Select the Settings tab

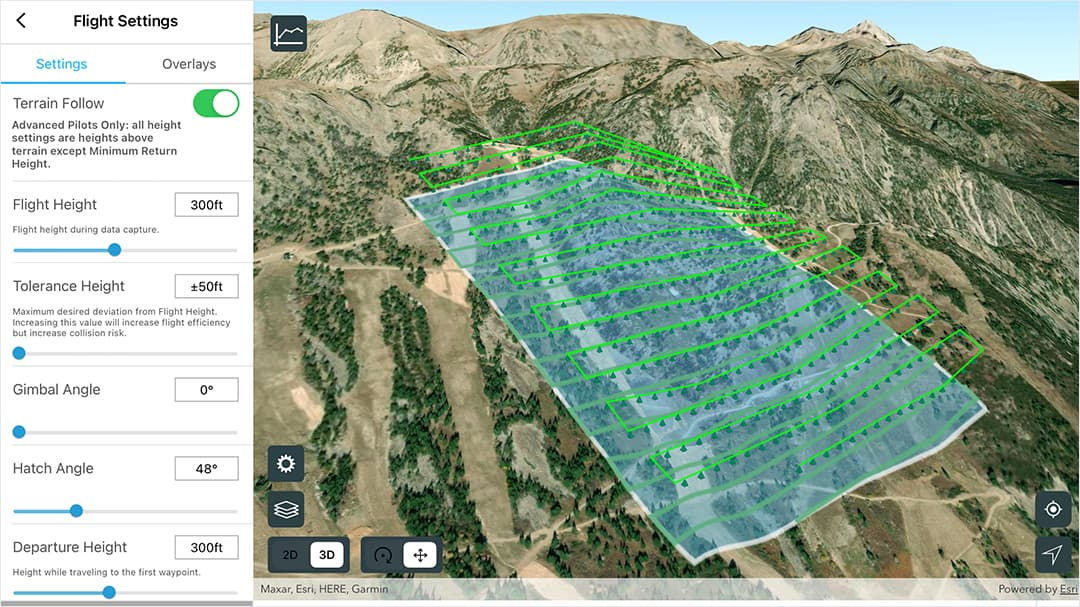[63, 63]
